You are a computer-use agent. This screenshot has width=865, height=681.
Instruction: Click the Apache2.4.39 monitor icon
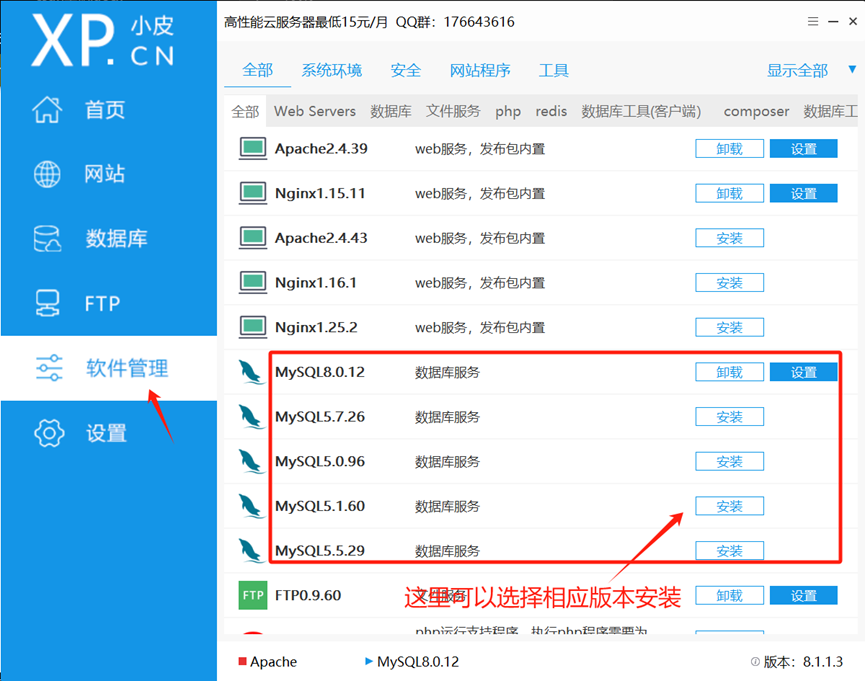pos(253,148)
